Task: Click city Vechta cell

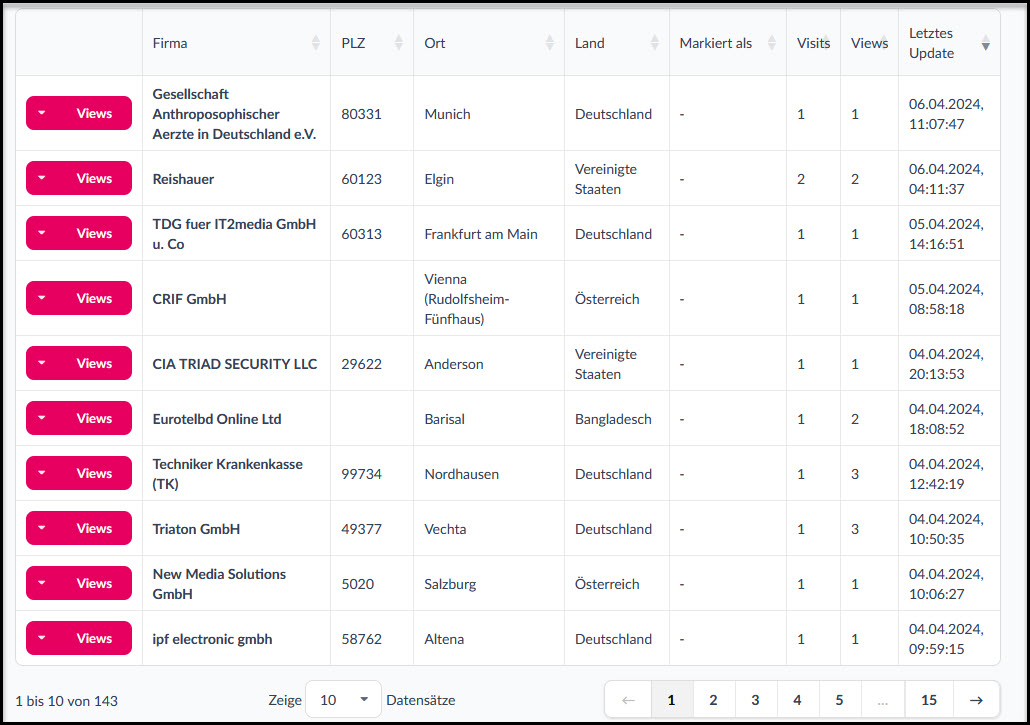Action: [445, 529]
